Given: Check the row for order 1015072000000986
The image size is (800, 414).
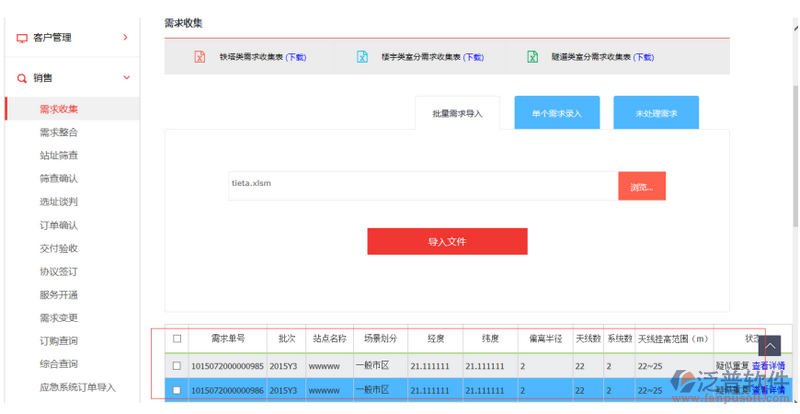Looking at the screenshot, I should 177,390.
